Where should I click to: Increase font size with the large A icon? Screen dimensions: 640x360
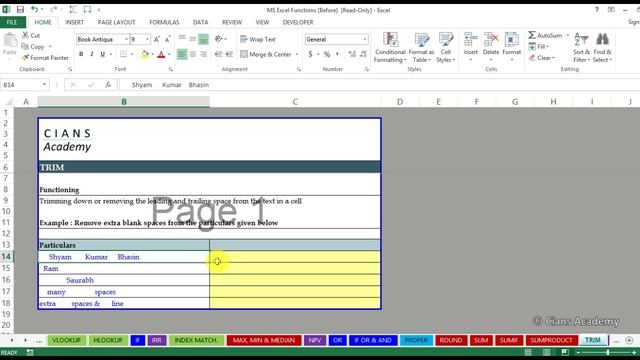157,39
